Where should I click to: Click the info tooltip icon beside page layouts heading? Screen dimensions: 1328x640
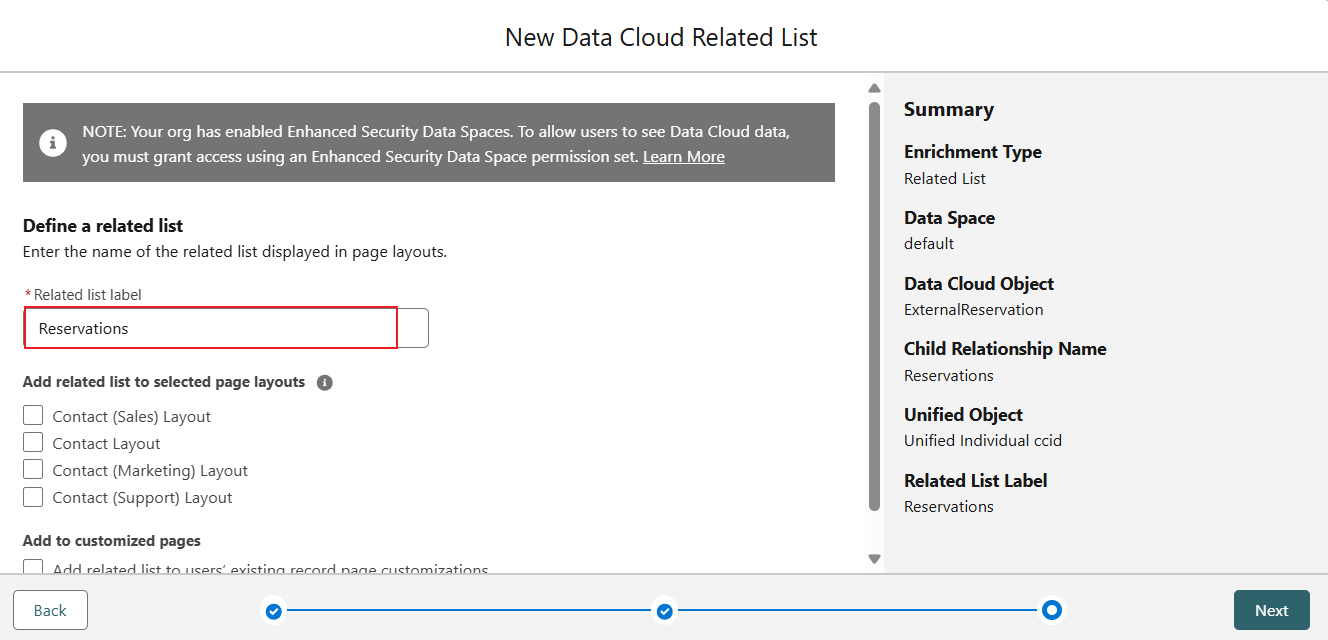tap(325, 383)
